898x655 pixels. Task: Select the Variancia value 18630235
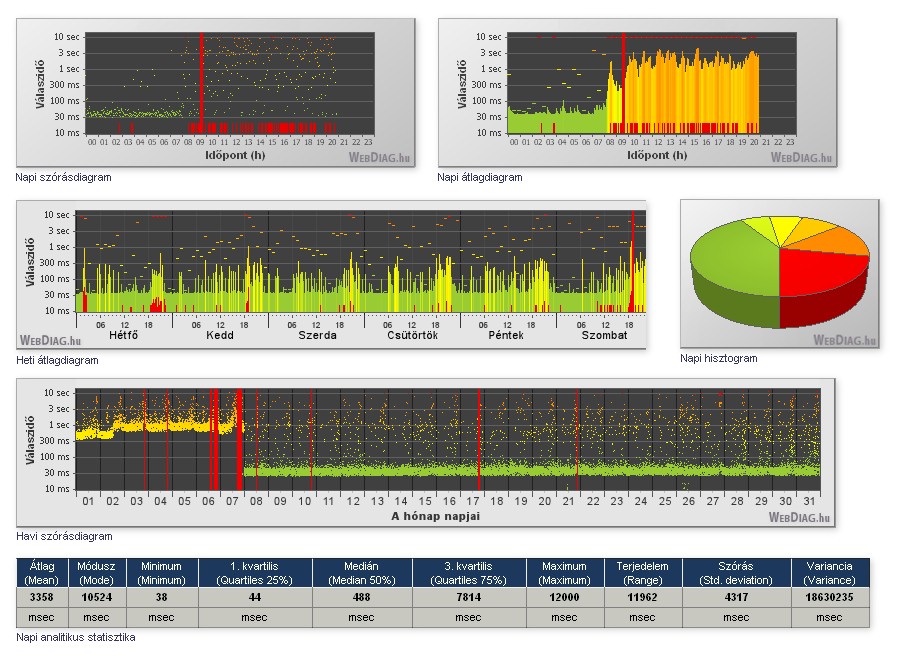click(x=828, y=596)
